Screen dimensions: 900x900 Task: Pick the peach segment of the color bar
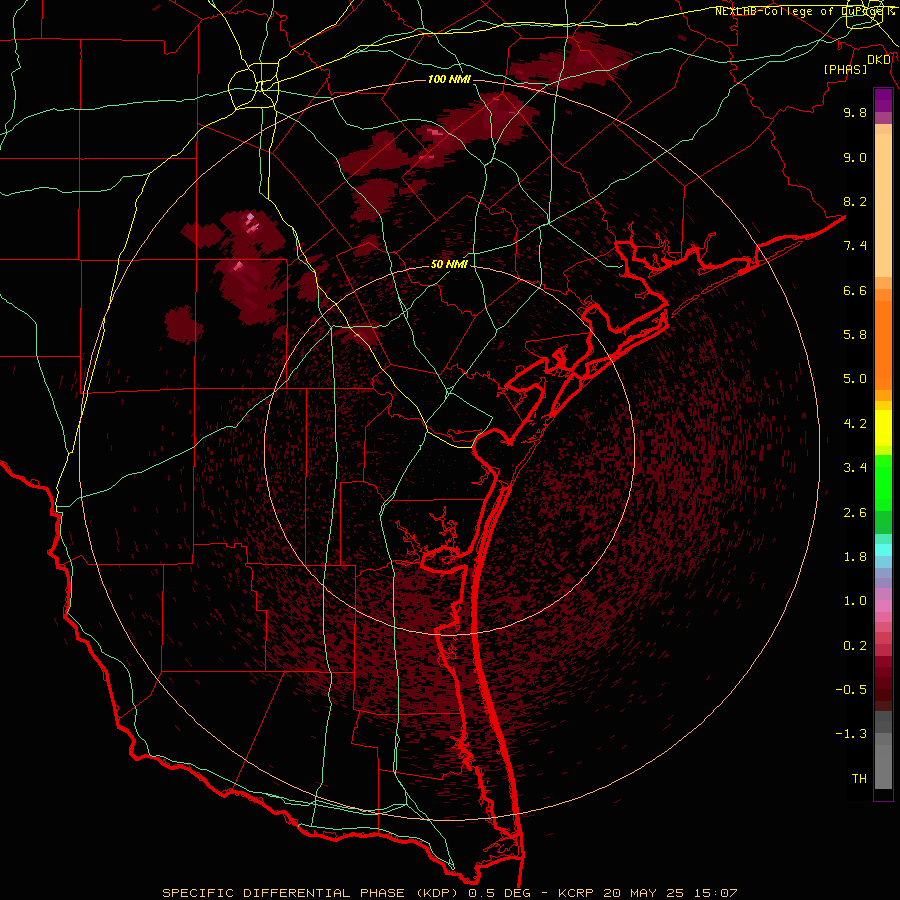point(883,205)
